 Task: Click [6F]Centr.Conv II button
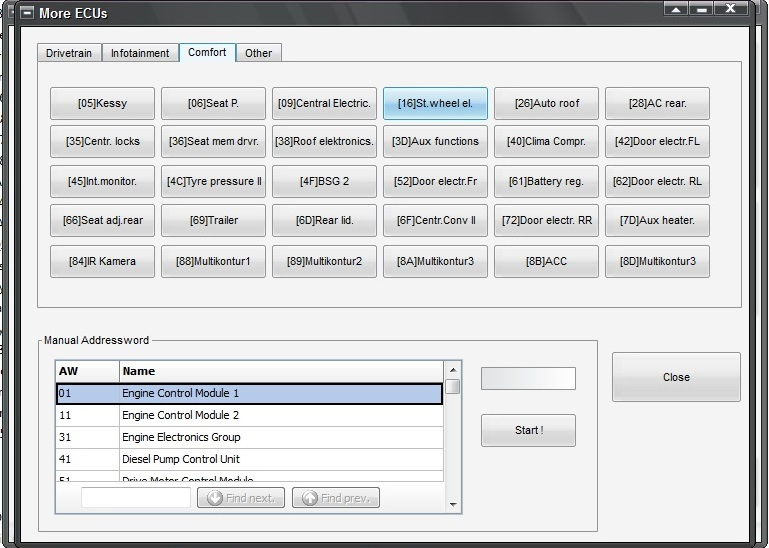(436, 221)
